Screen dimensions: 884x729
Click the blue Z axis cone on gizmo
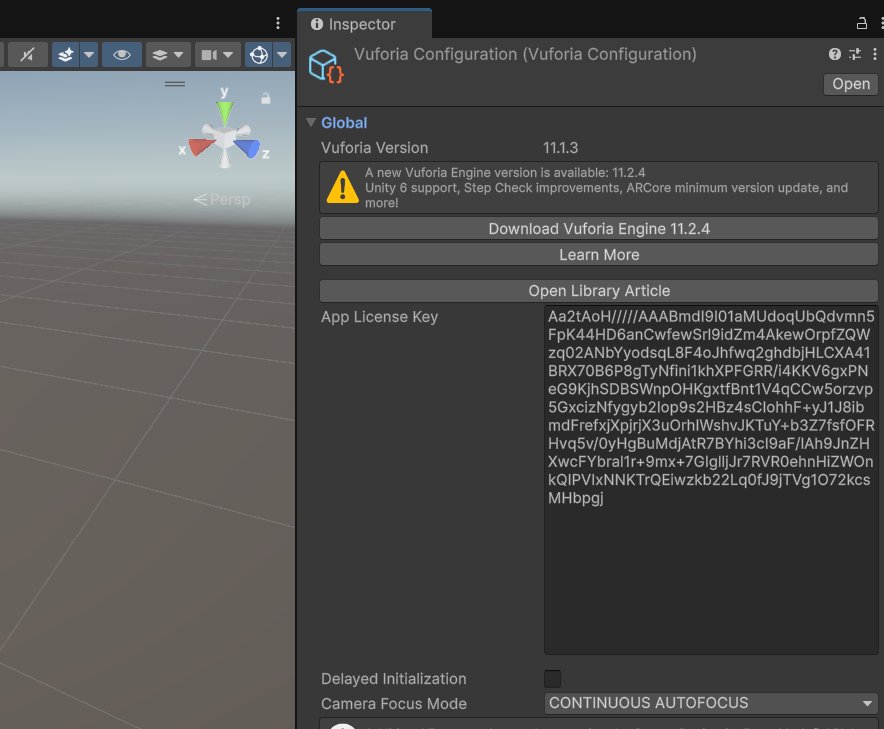(248, 148)
